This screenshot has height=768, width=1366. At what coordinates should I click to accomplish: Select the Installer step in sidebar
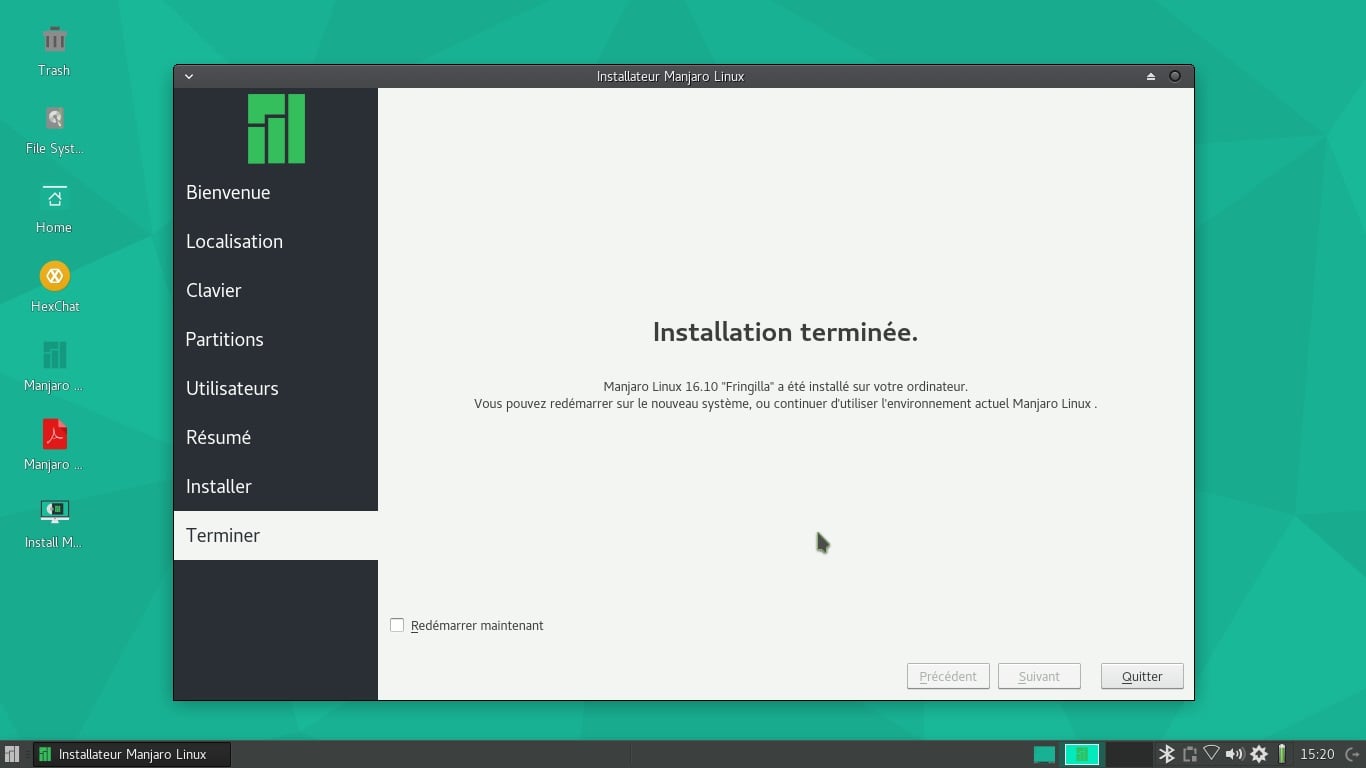(276, 486)
